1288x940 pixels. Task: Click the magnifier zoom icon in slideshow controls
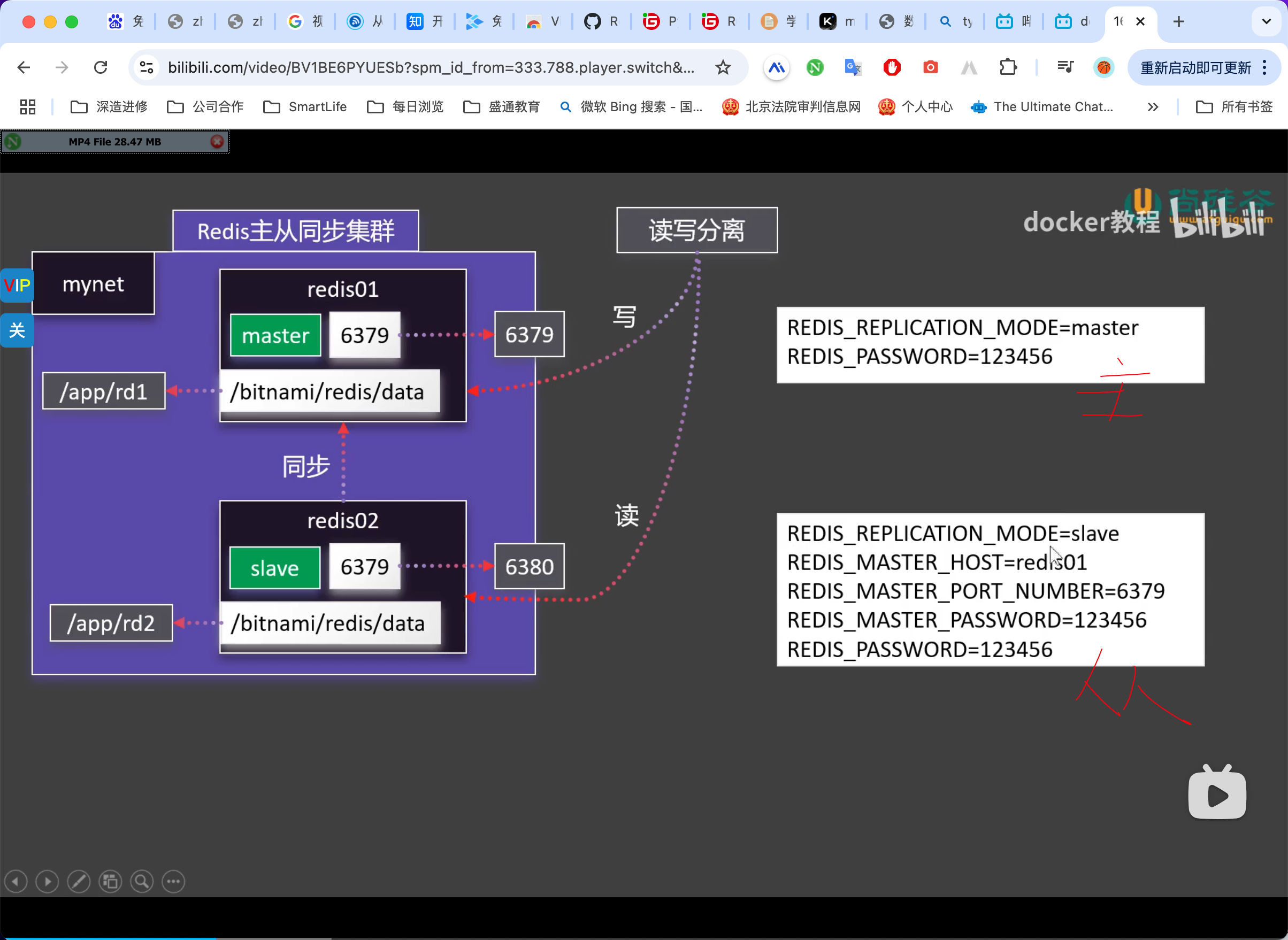click(x=142, y=881)
